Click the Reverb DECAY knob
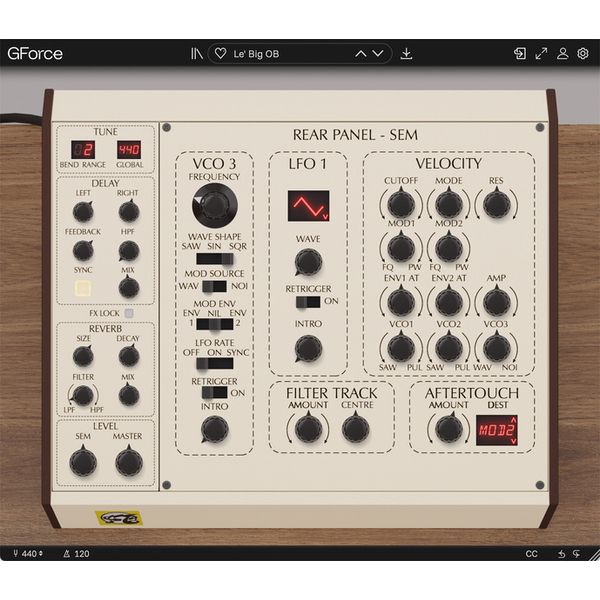The height and width of the screenshot is (600, 600). (x=129, y=357)
